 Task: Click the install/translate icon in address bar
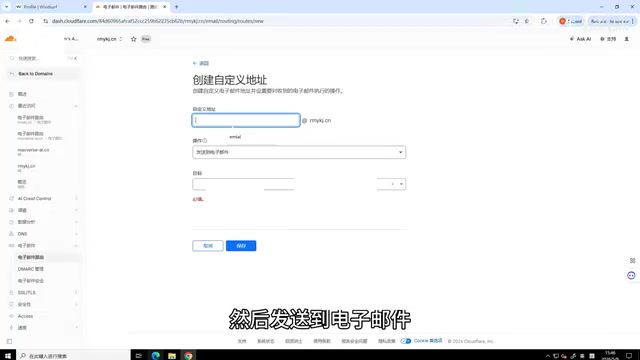tap(516, 21)
